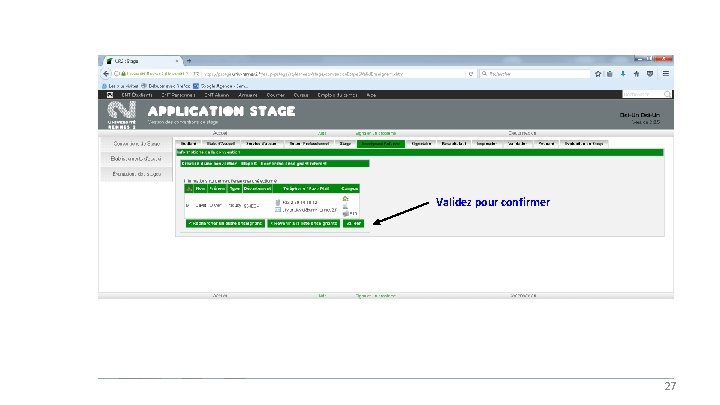720x405 pixels.
Task: Switch to the Etudiant tab
Action: point(189,144)
